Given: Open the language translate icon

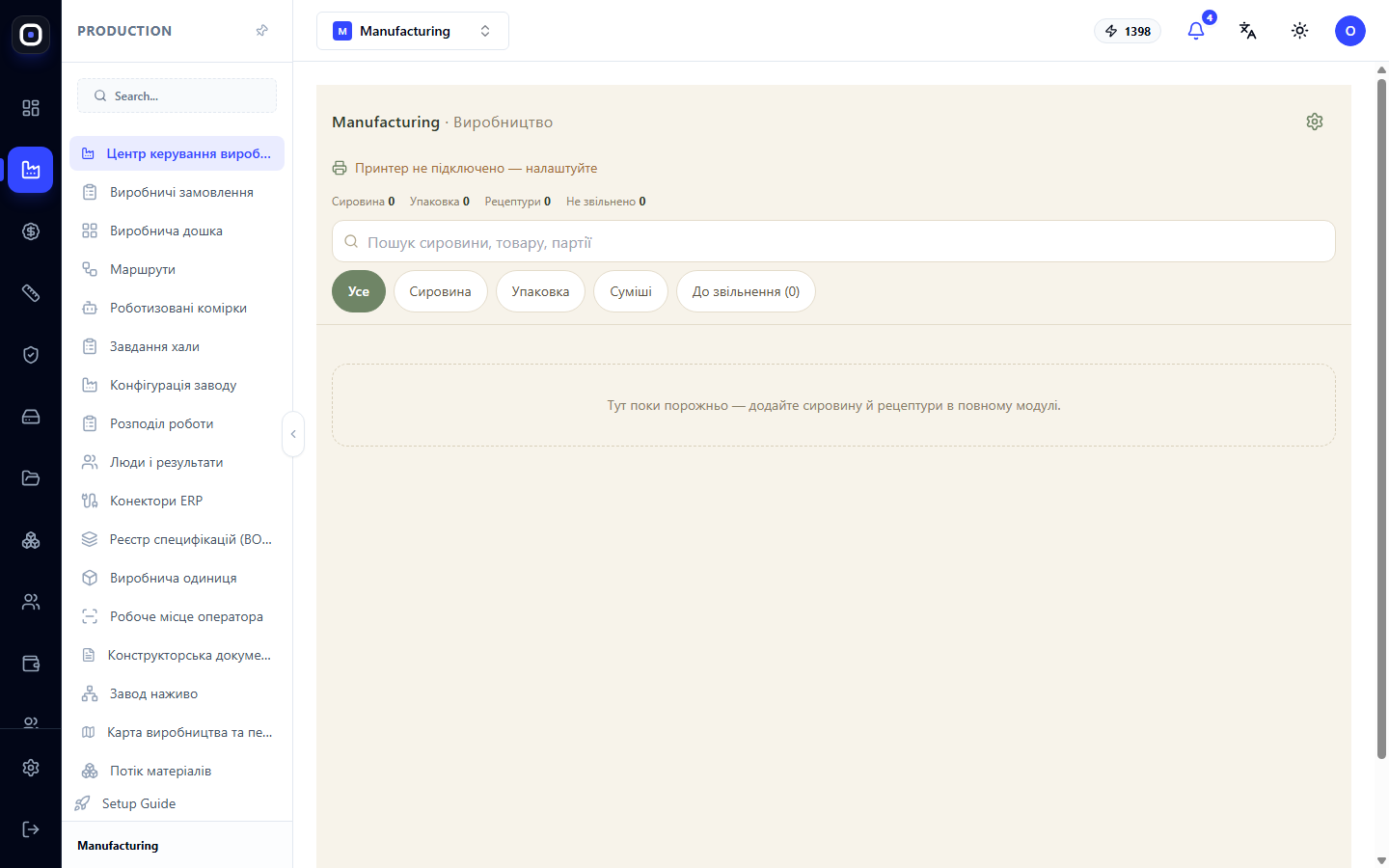Looking at the screenshot, I should coord(1248,31).
